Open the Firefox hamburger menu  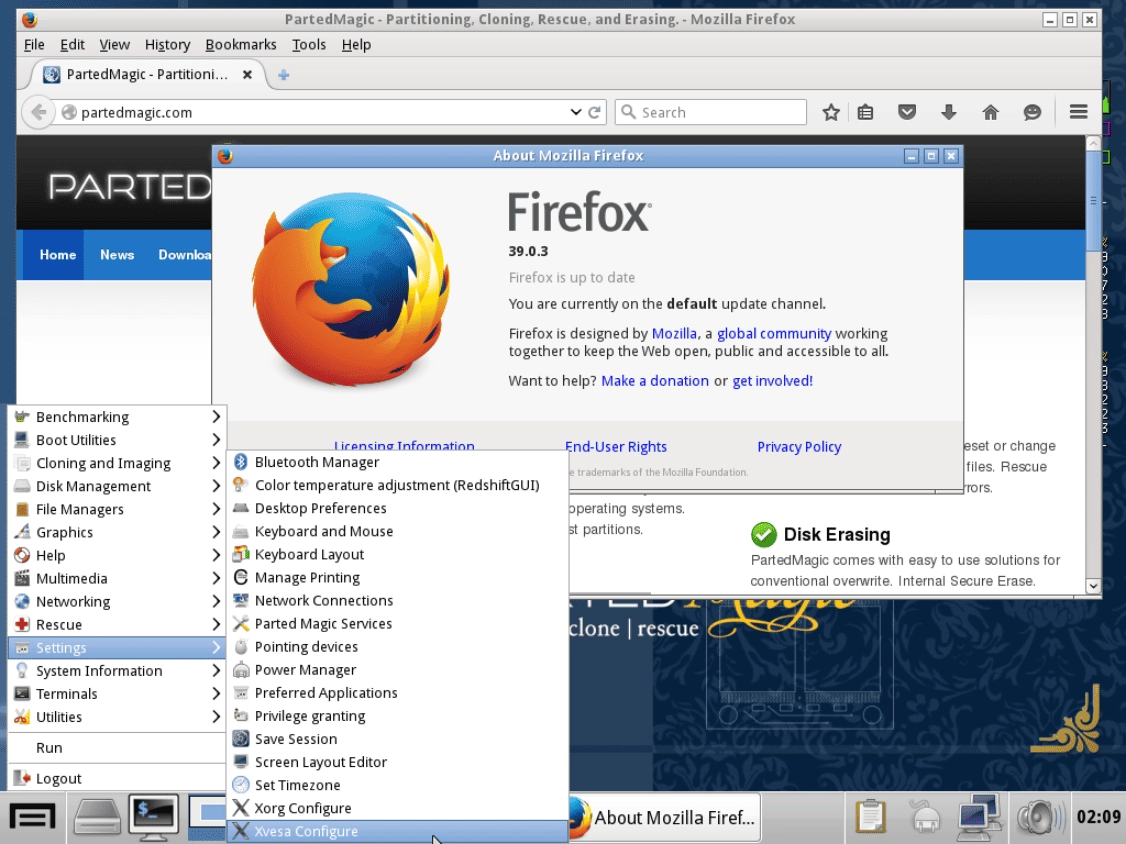(x=1078, y=112)
